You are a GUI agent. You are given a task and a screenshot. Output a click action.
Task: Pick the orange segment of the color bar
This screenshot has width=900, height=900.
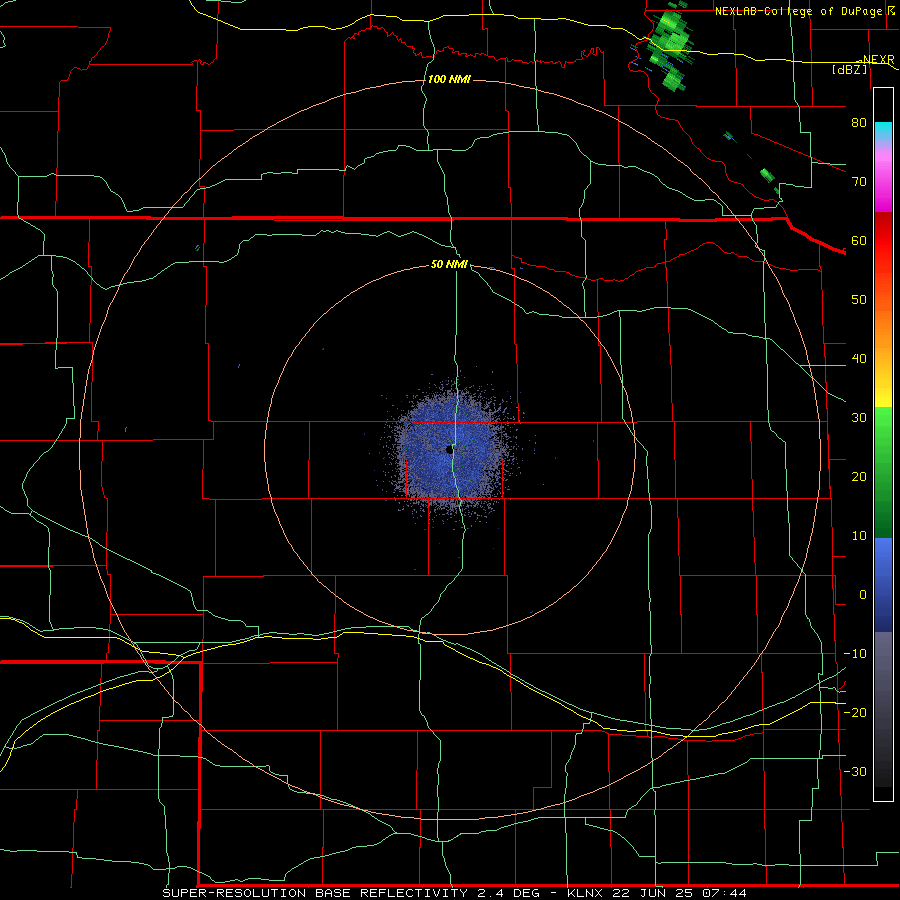coord(883,321)
